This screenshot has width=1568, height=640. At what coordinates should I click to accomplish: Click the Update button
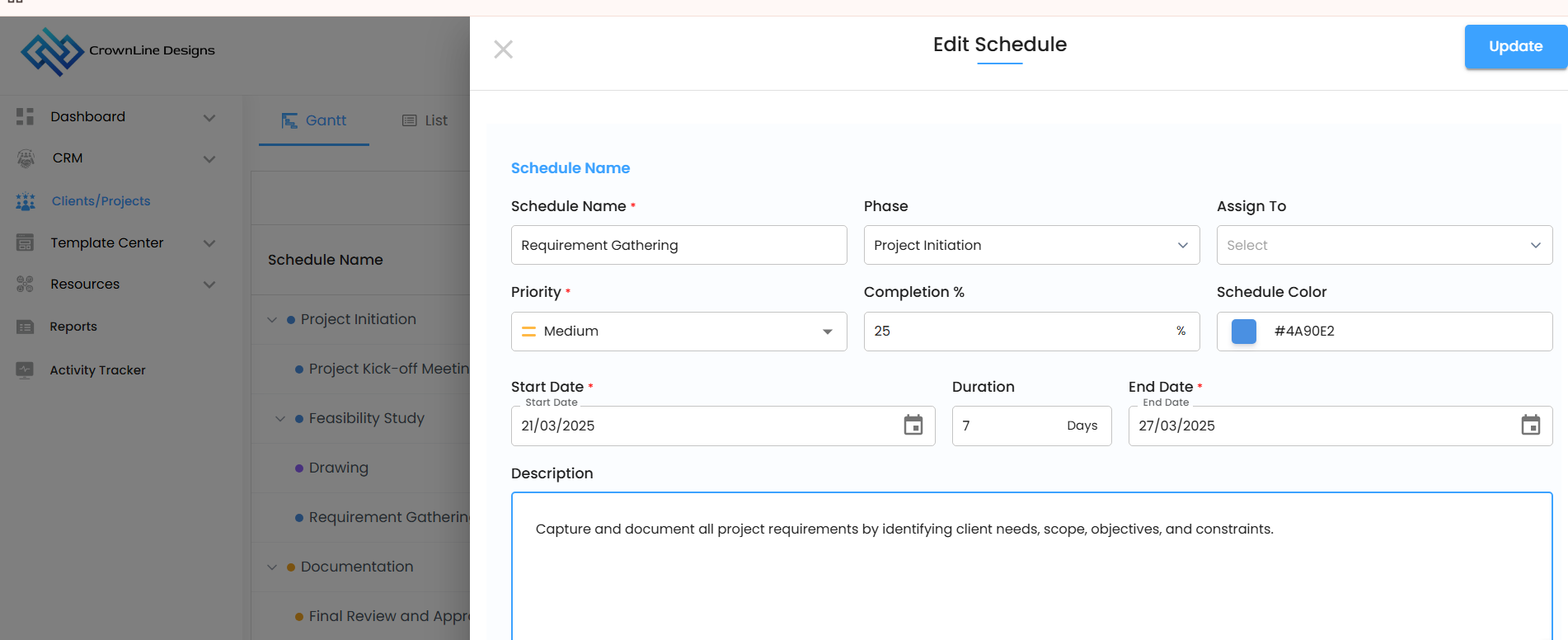1515,47
